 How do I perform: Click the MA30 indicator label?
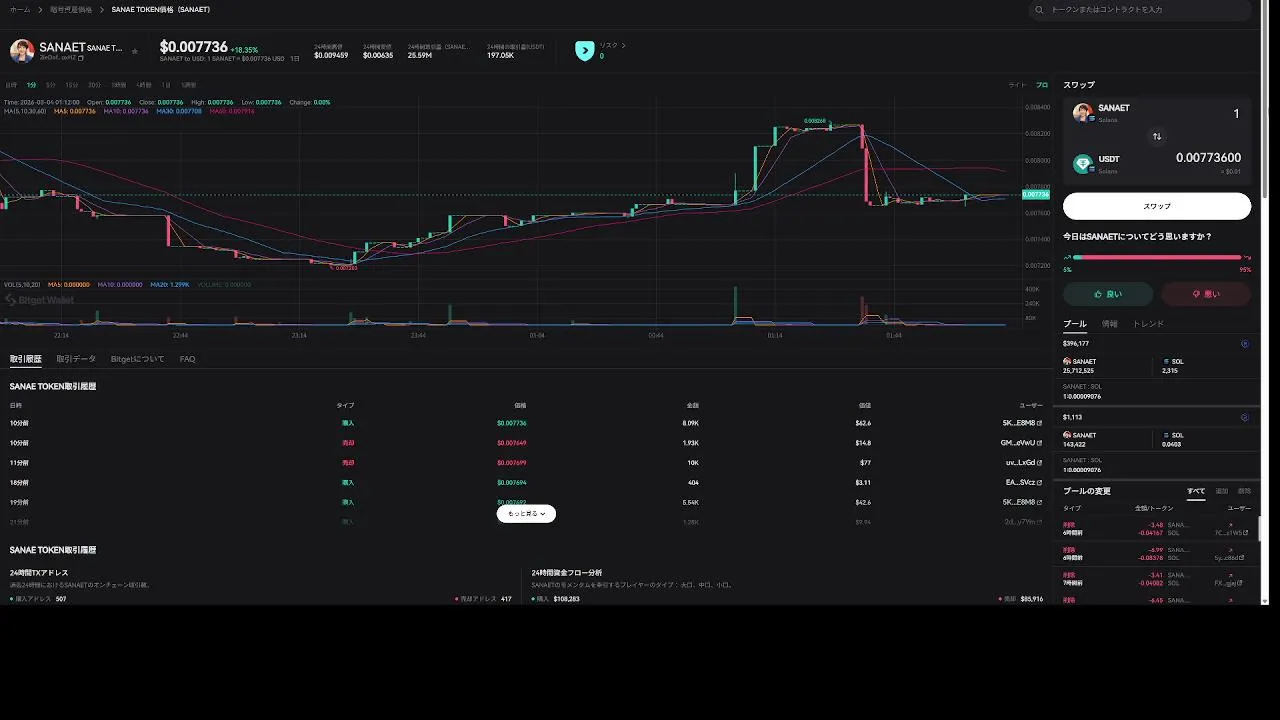[x=180, y=111]
